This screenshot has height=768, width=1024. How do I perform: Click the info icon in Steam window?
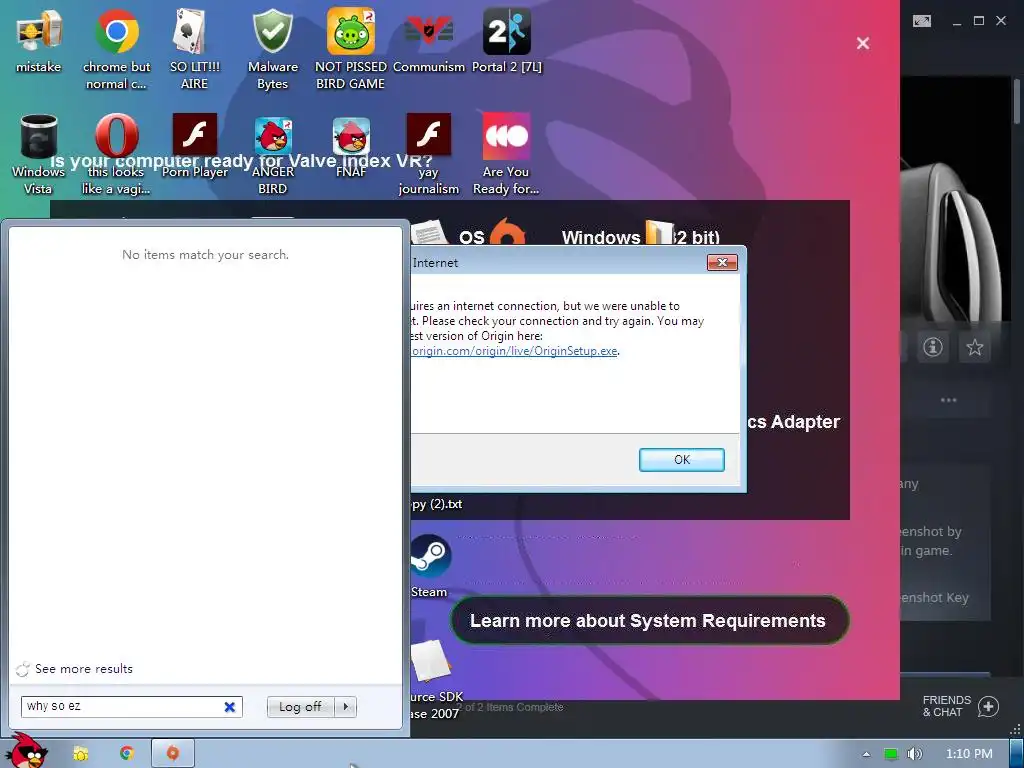[x=933, y=347]
